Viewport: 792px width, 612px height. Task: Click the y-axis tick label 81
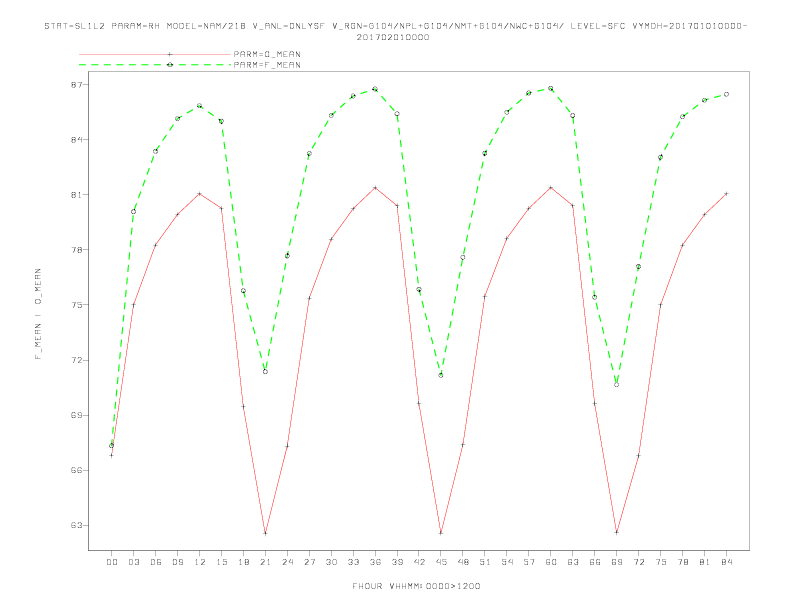coord(76,194)
